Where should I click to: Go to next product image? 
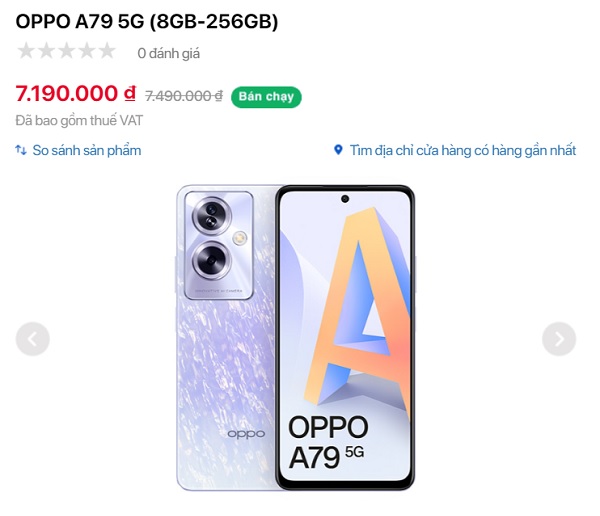pyautogui.click(x=559, y=339)
